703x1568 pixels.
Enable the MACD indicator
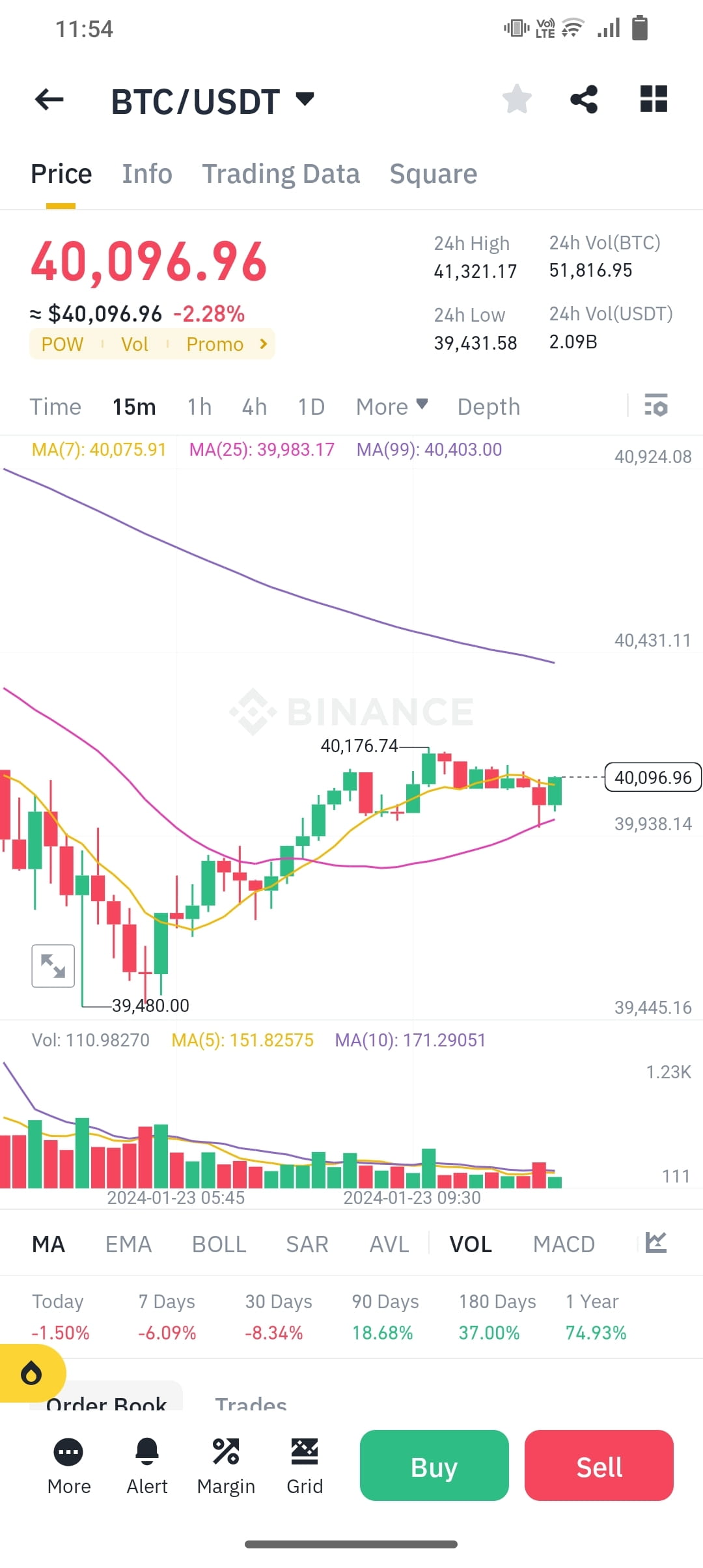tap(564, 1244)
